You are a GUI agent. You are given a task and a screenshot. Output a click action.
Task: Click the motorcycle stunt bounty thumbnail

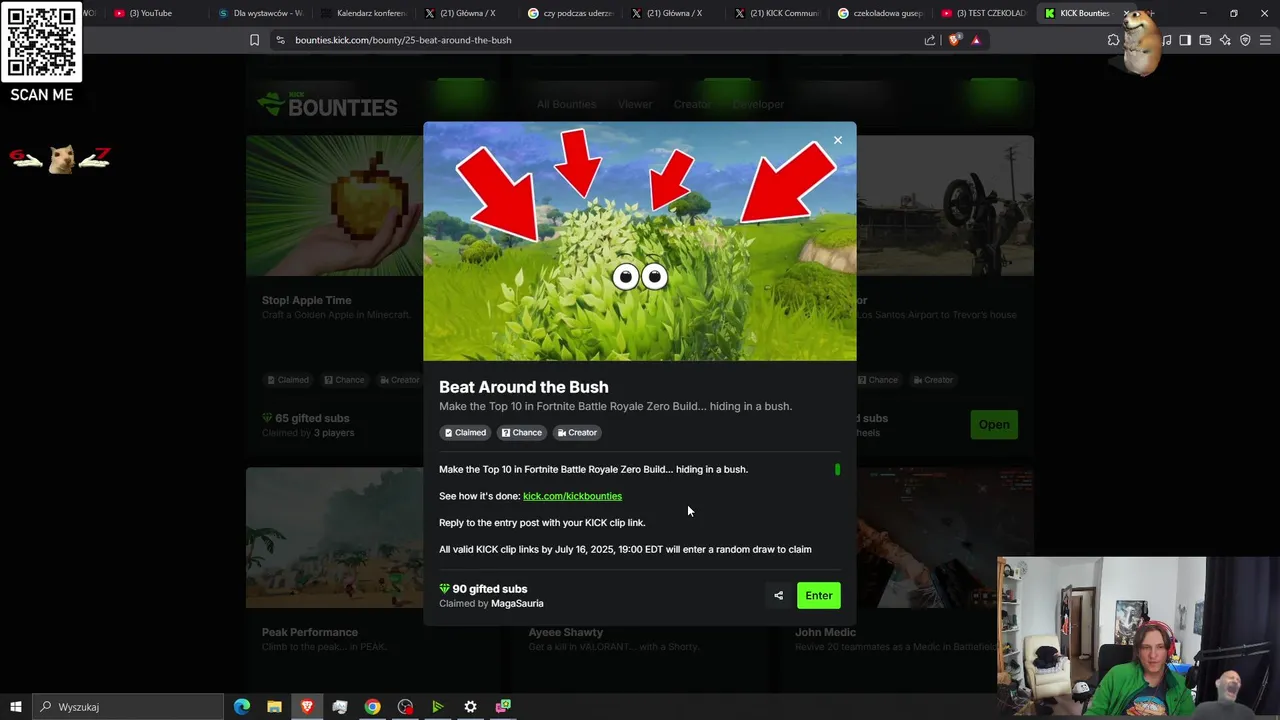[x=945, y=206]
